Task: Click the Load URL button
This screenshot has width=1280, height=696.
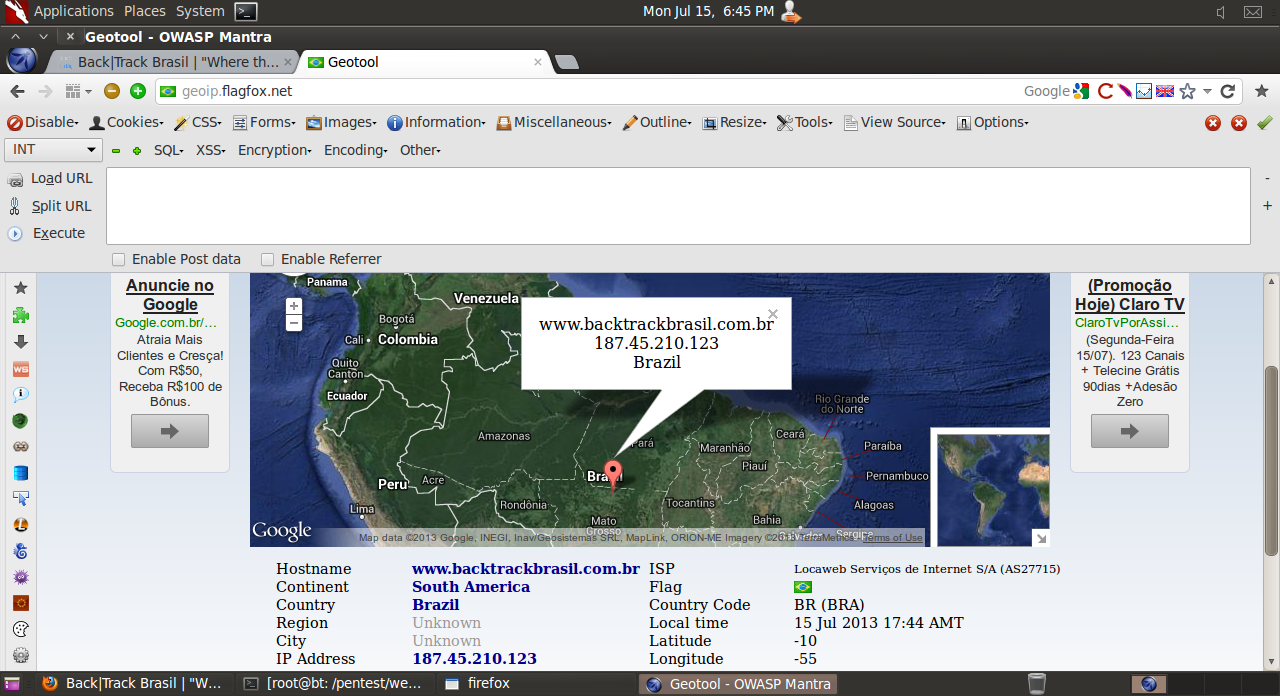Action: coord(51,178)
